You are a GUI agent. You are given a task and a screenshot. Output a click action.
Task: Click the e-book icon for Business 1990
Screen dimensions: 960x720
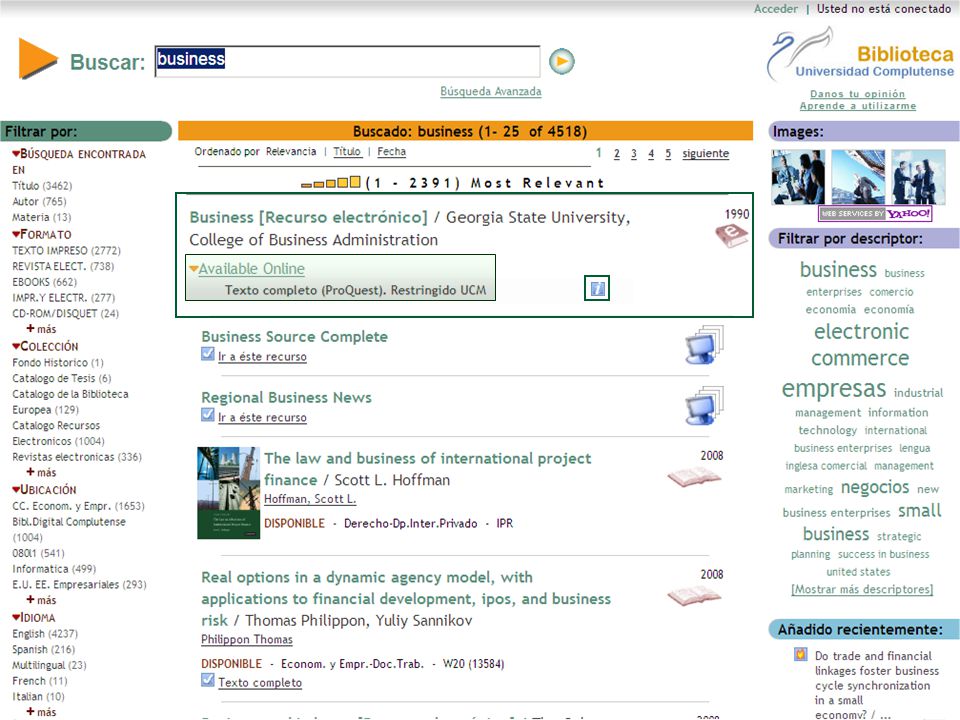[732, 236]
